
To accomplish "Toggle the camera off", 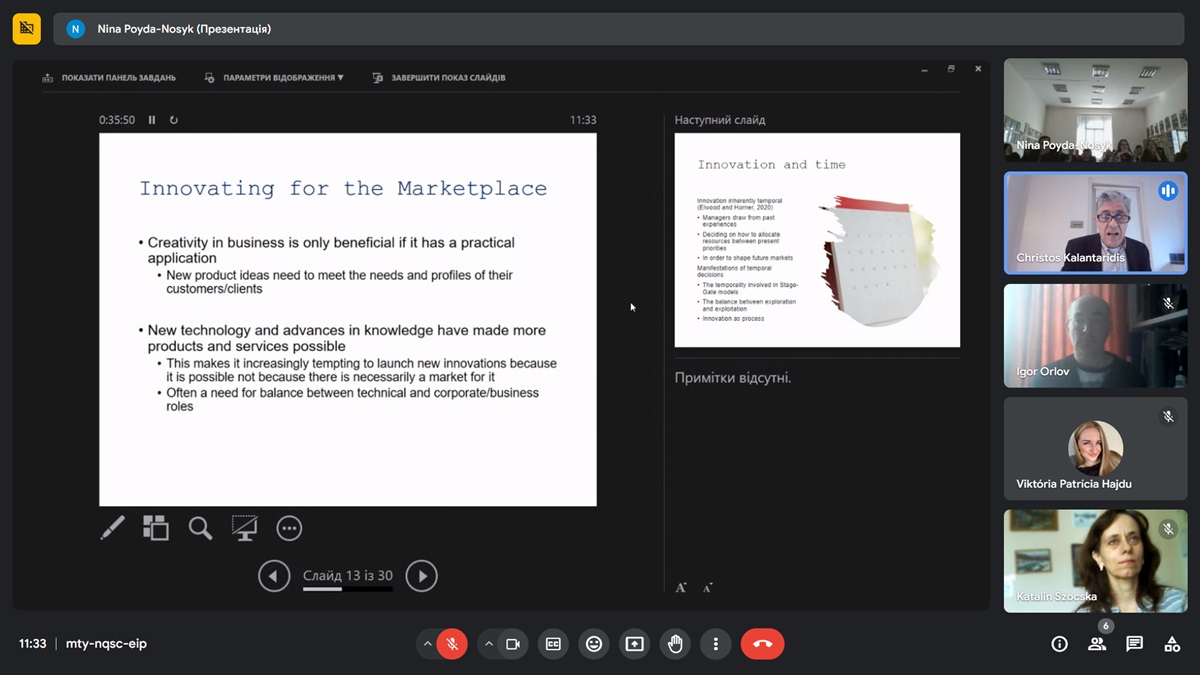I will tap(513, 644).
